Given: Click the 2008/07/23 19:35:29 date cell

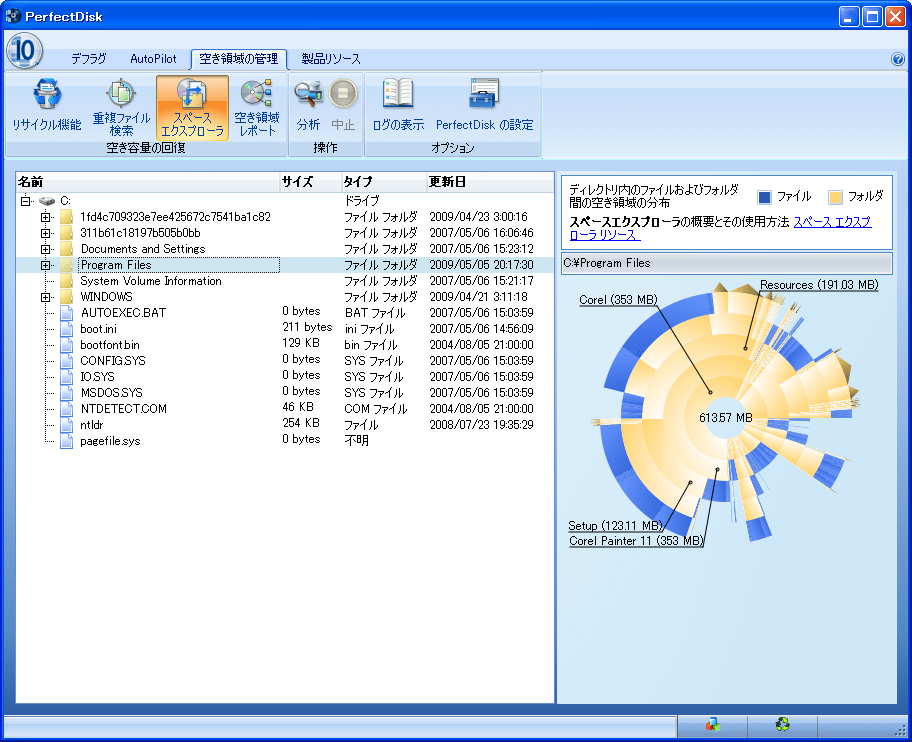Looking at the screenshot, I should pos(481,425).
